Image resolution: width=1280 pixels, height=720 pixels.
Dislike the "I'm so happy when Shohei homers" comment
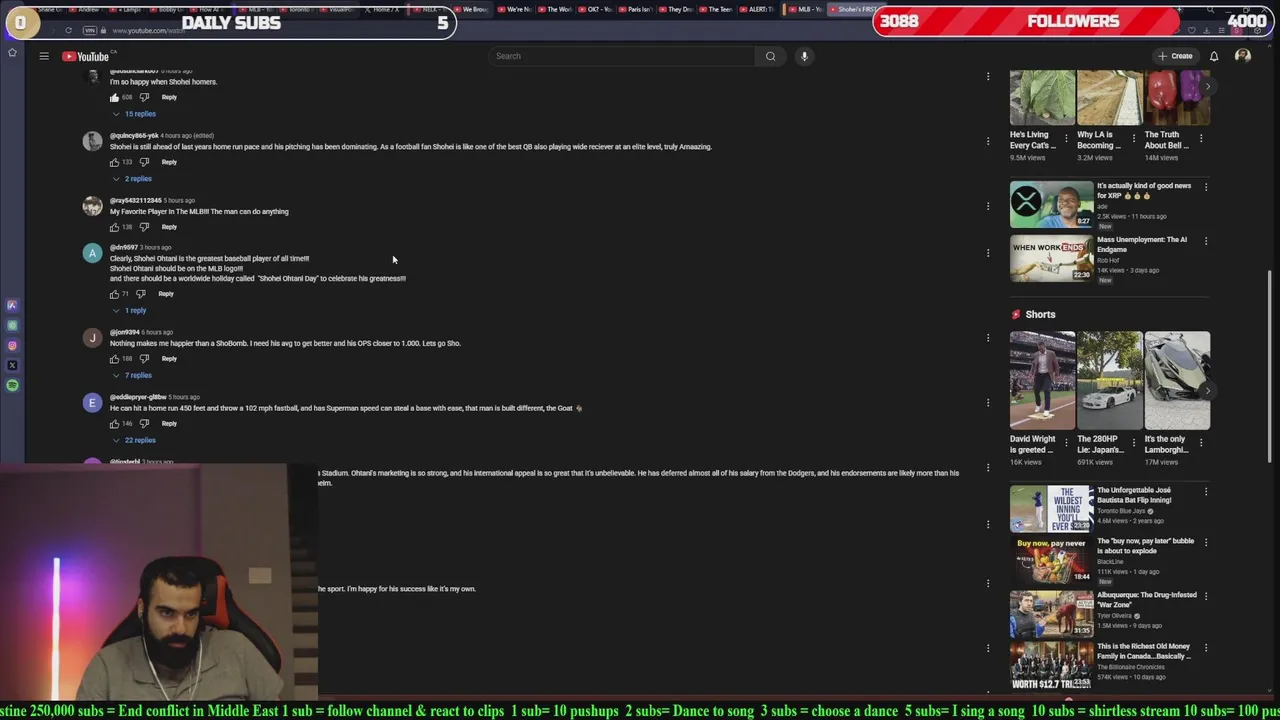pos(144,97)
